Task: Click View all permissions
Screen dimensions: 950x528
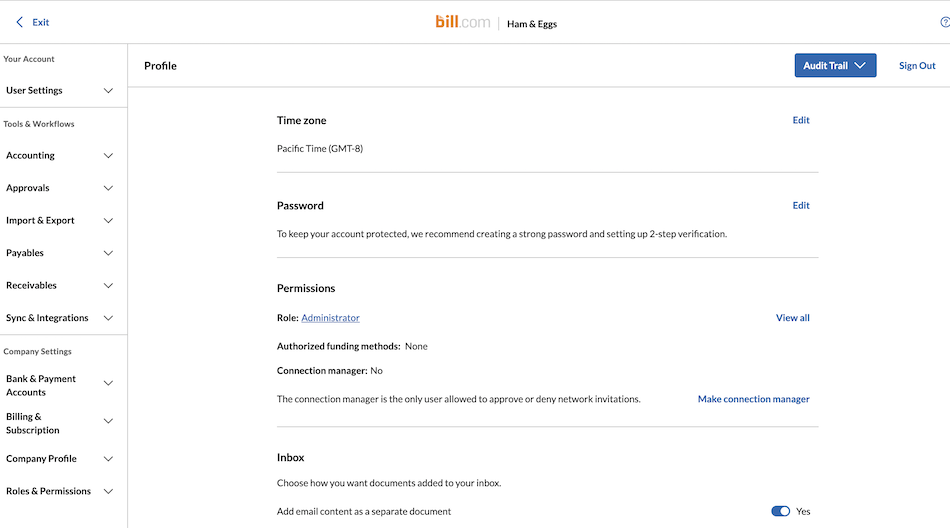Action: click(793, 318)
